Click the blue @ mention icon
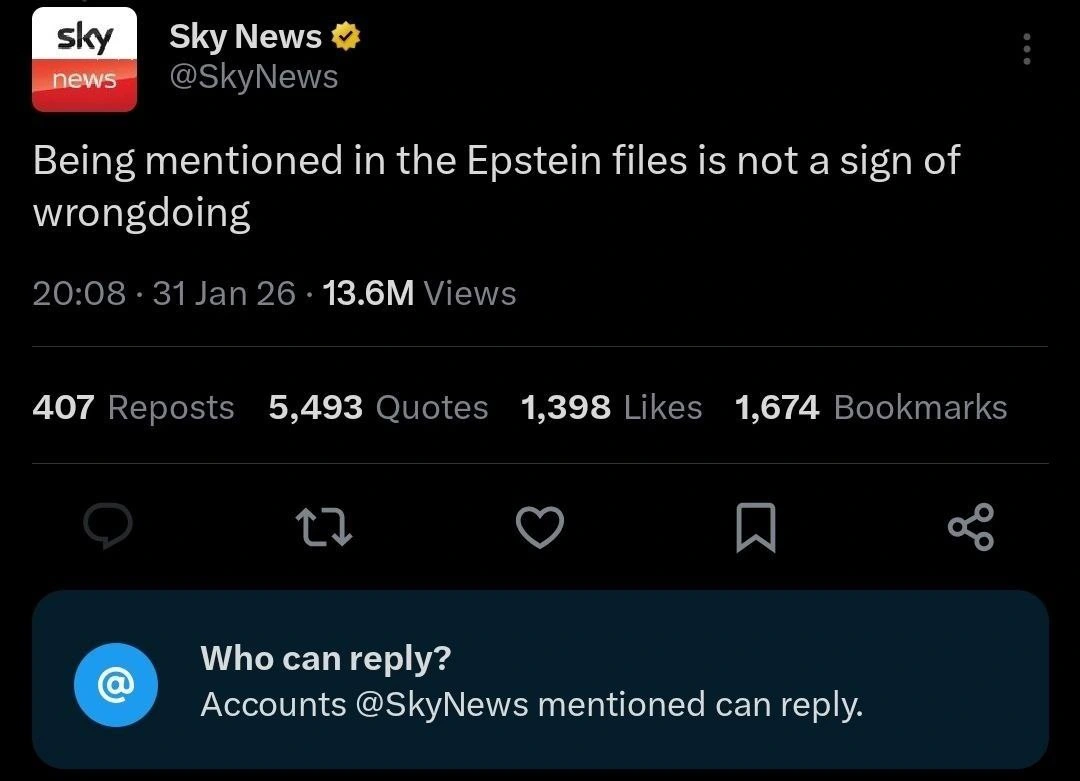Image resolution: width=1080 pixels, height=781 pixels. pyautogui.click(x=115, y=684)
